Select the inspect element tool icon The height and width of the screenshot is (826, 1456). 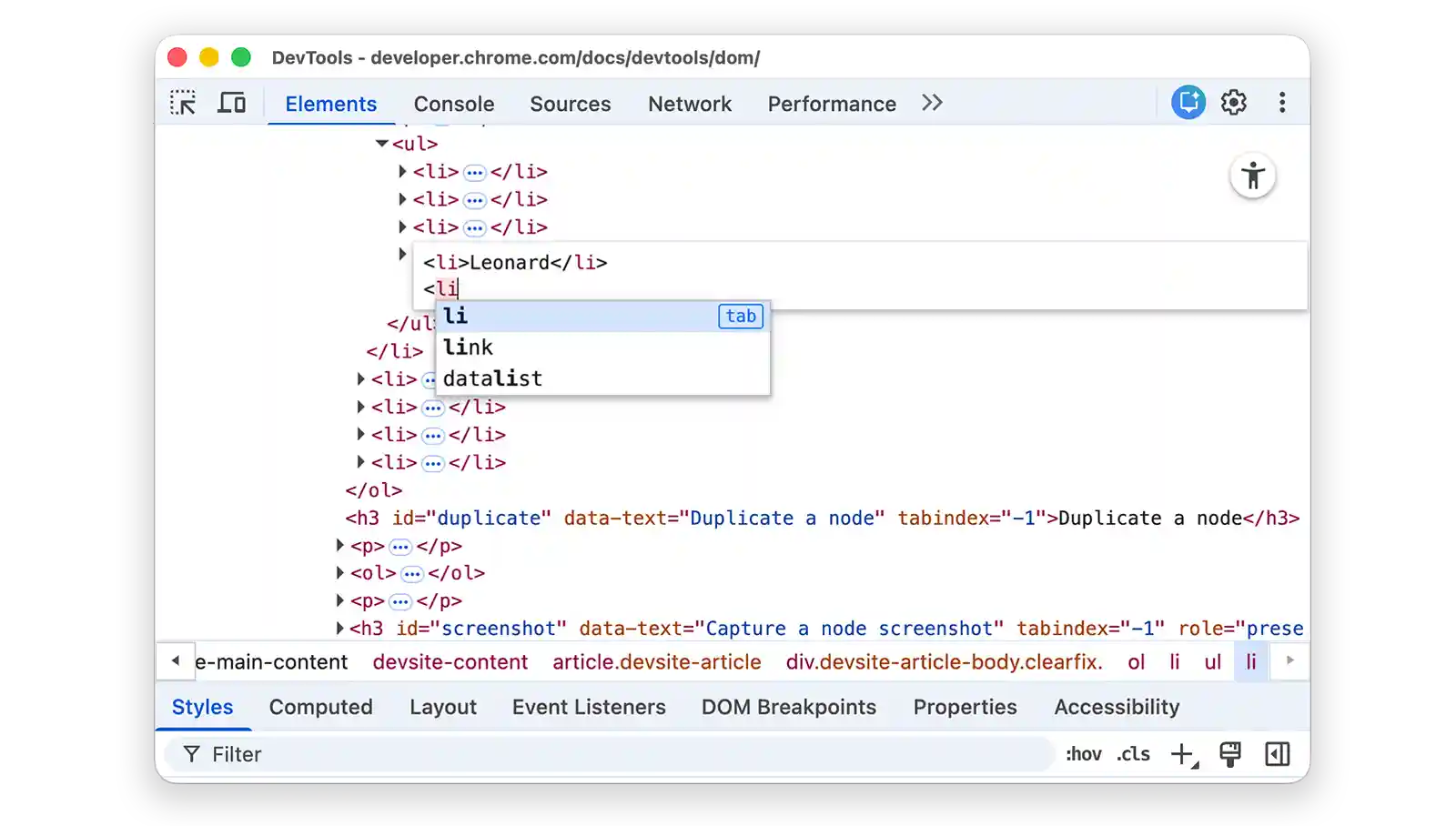(183, 103)
